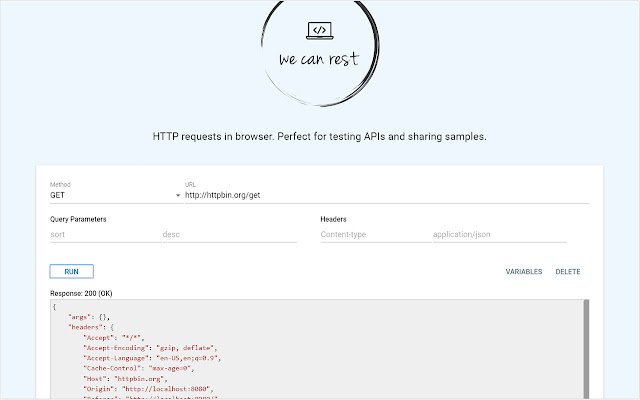Click the "Accept" line in response
This screenshot has width=640, height=400.
coord(113,338)
